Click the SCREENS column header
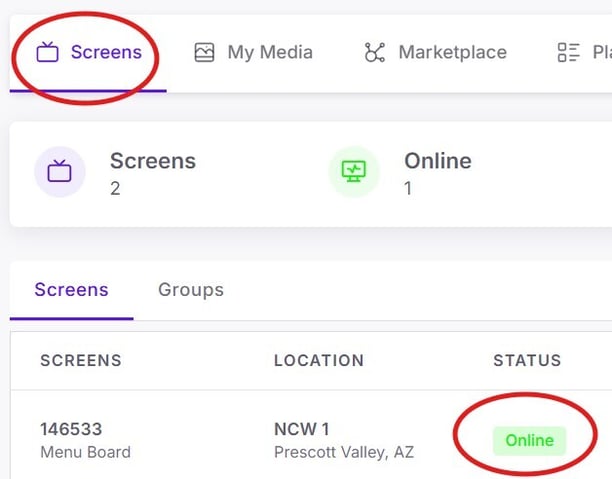Image resolution: width=612 pixels, height=479 pixels. click(x=81, y=360)
